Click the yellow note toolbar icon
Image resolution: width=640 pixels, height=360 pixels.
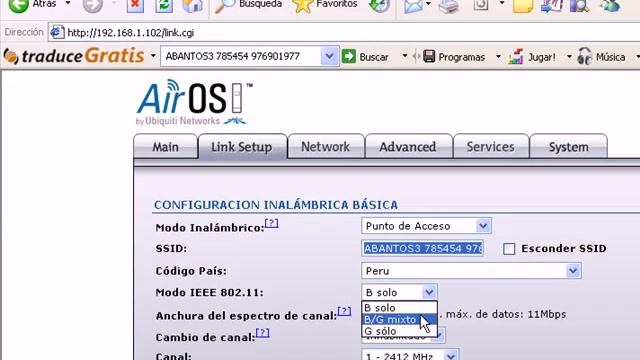pos(523,5)
